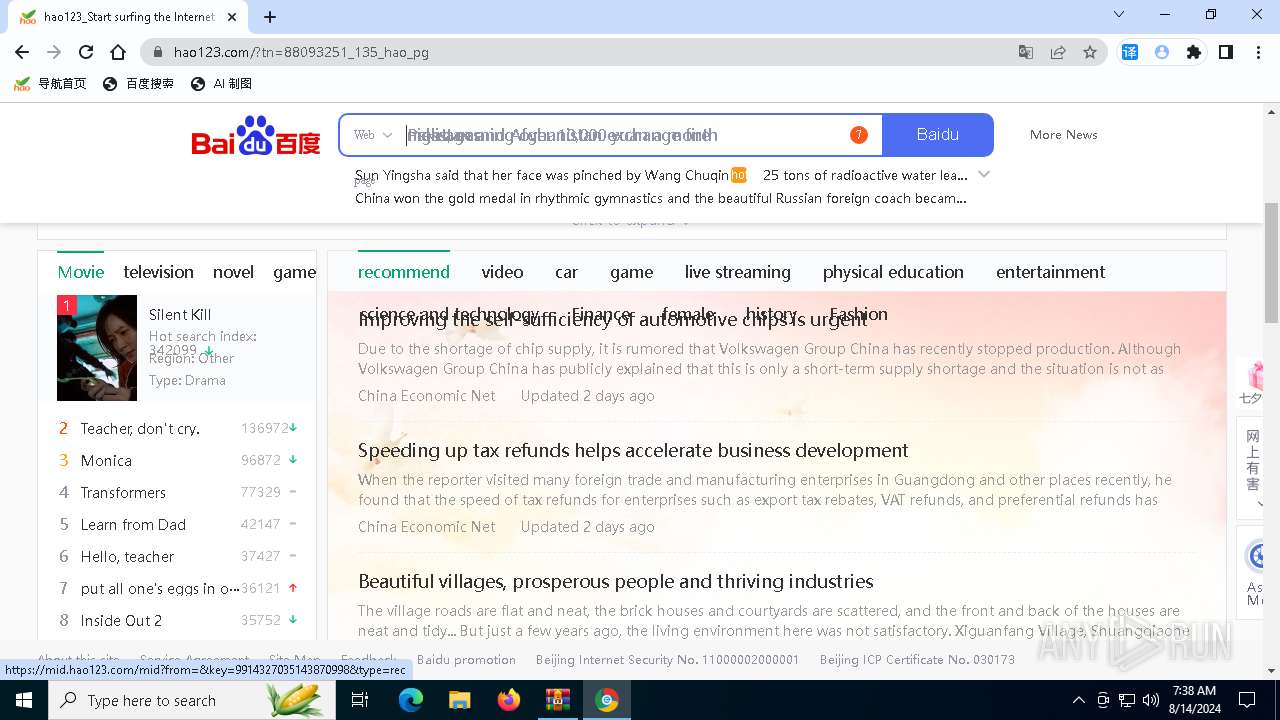Open the Chrome three-dot menu
This screenshot has height=720, width=1280.
[x=1258, y=52]
